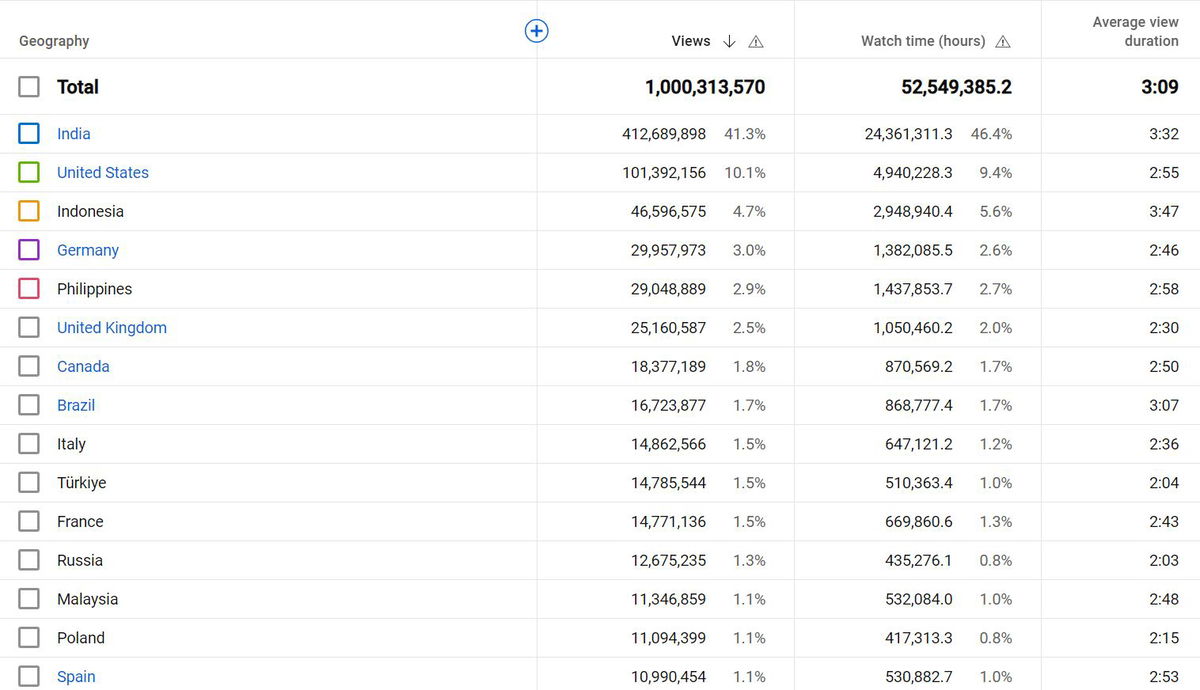
Task: Click the warning triangle beside Watch time
Action: [1003, 41]
